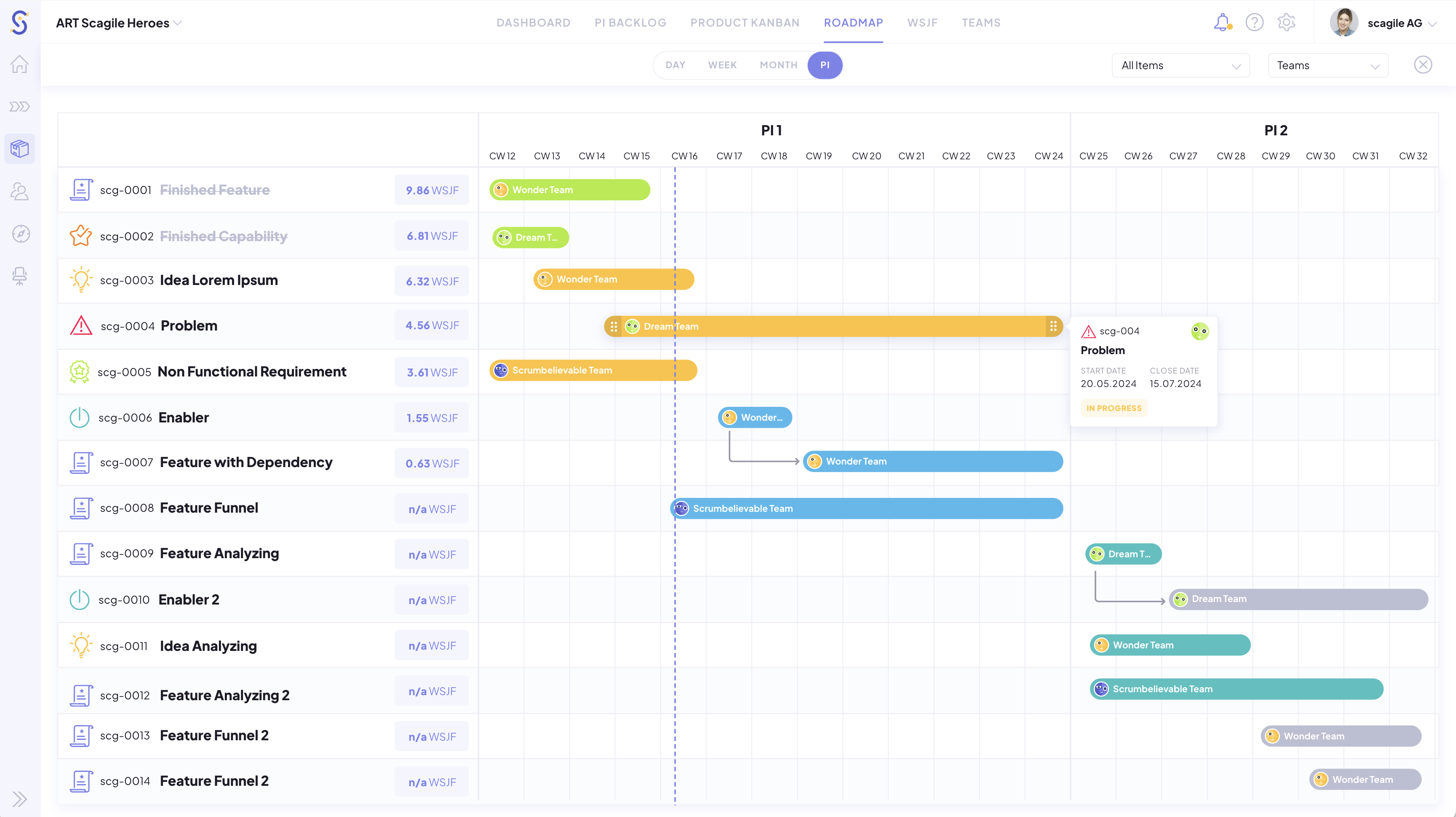Switch to the PI BACKLOG tab
The height and width of the screenshot is (817, 1456).
[630, 23]
